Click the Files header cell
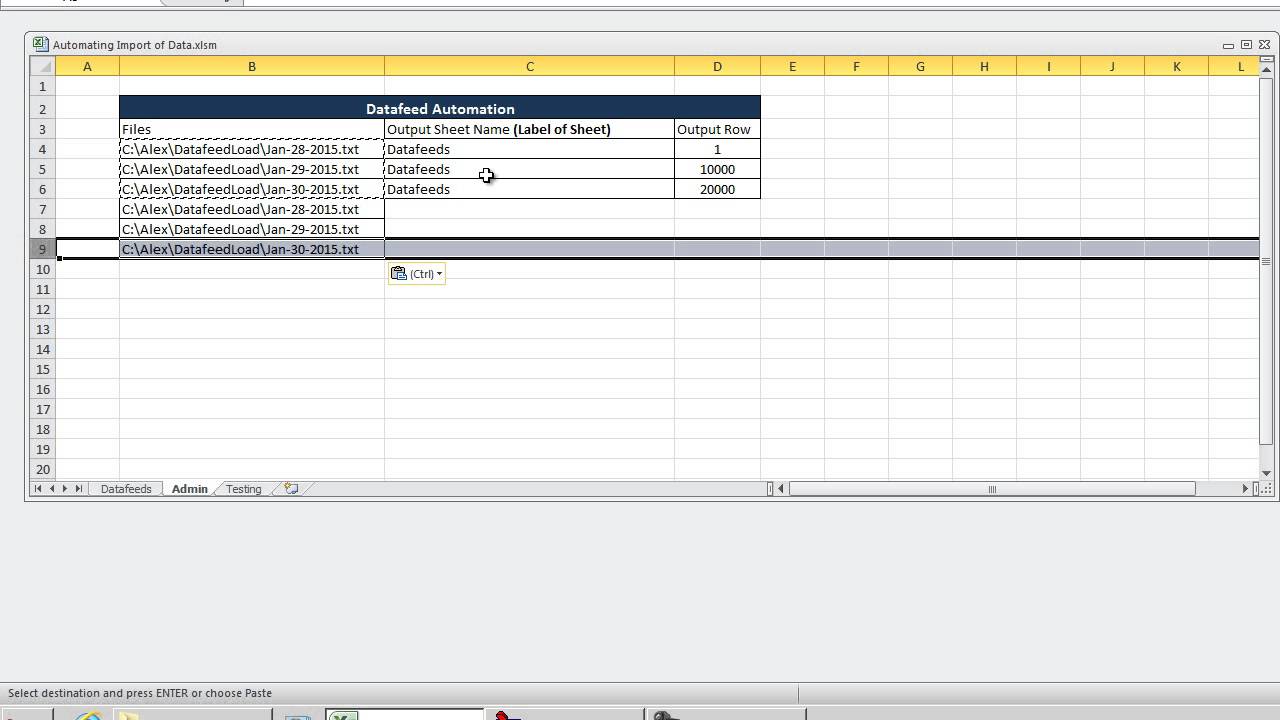 tap(251, 129)
